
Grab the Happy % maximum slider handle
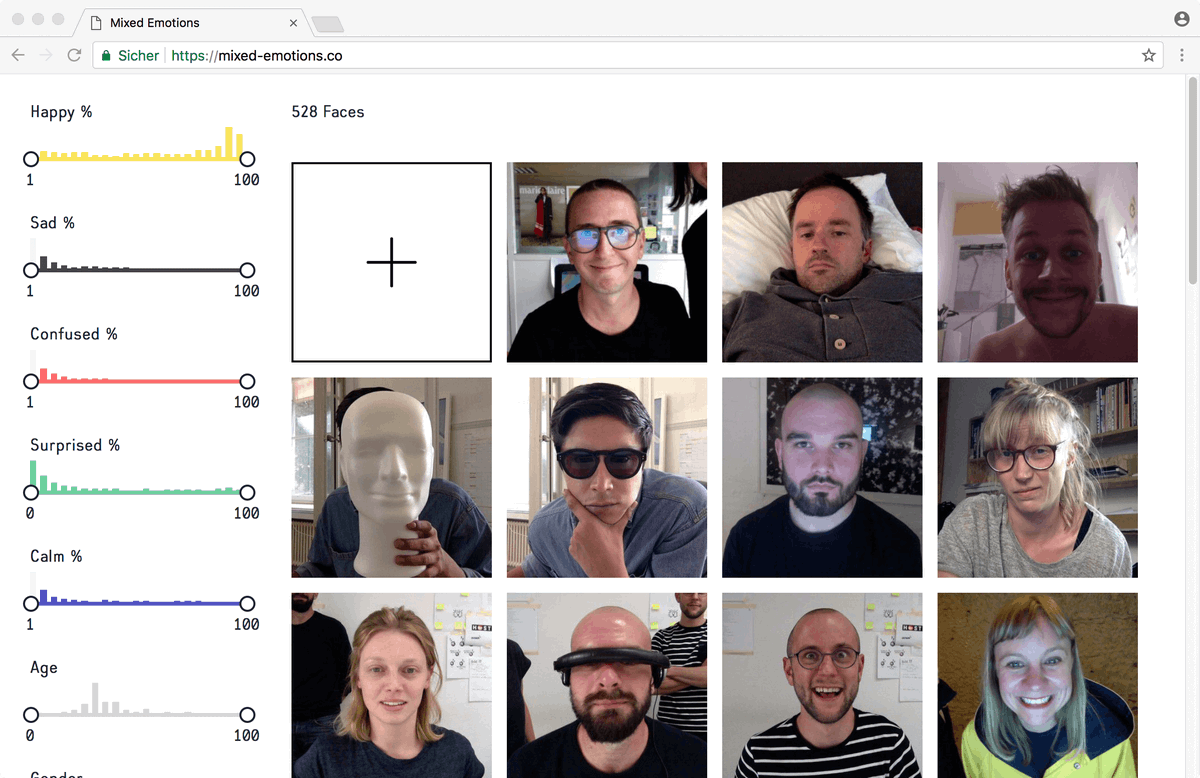tap(247, 159)
